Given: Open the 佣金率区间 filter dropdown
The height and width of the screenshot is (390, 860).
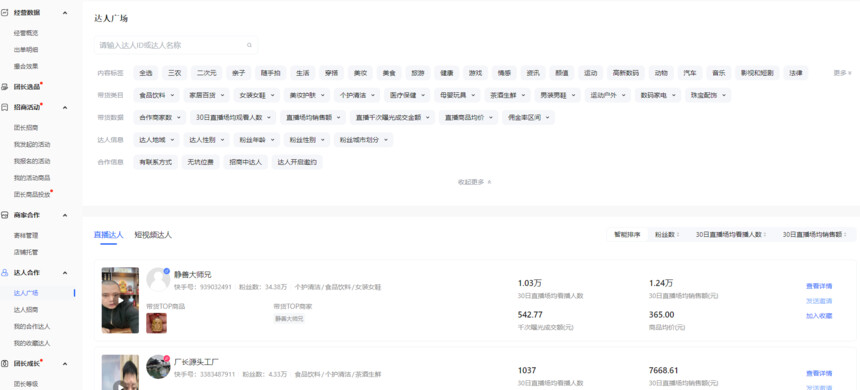Looking at the screenshot, I should [x=528, y=117].
